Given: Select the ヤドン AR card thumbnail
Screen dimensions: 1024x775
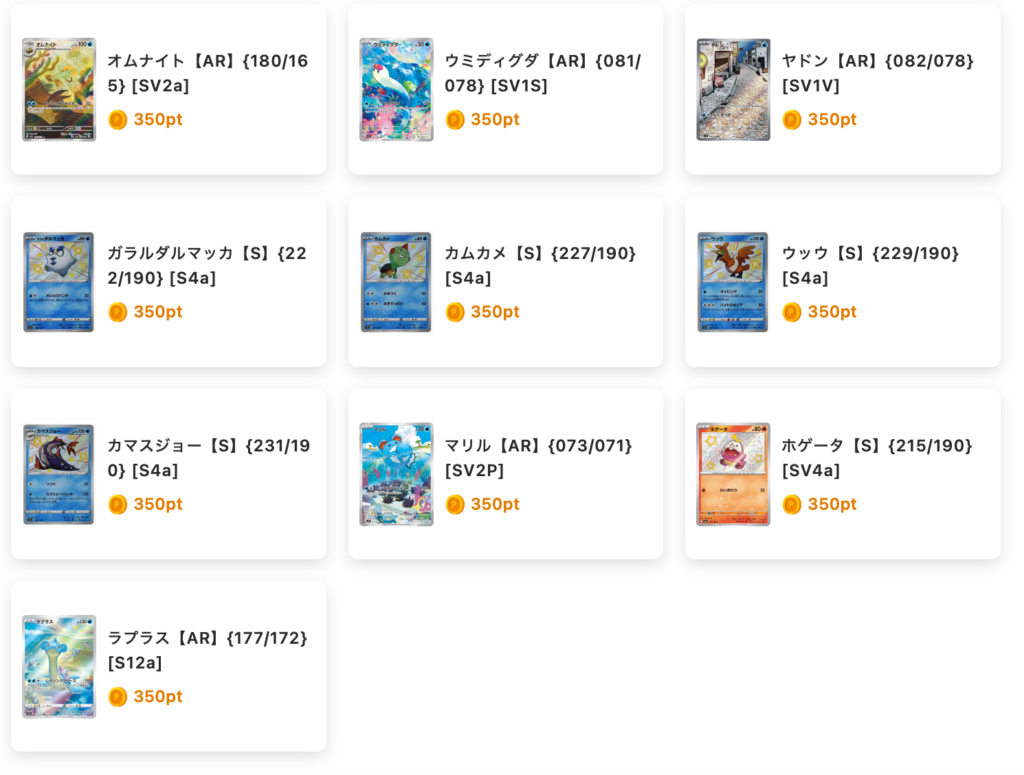Looking at the screenshot, I should point(733,89).
